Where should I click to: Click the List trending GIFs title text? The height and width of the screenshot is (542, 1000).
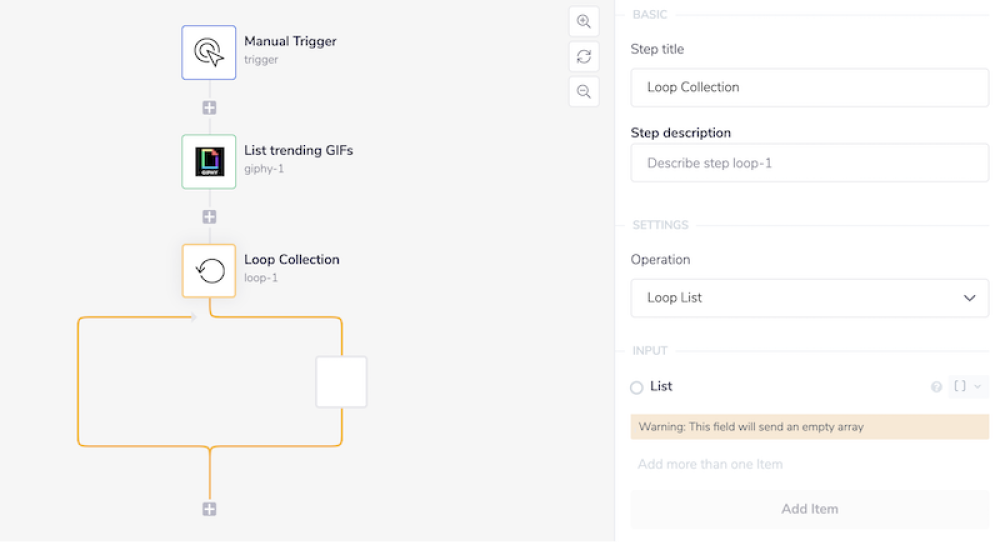298,151
